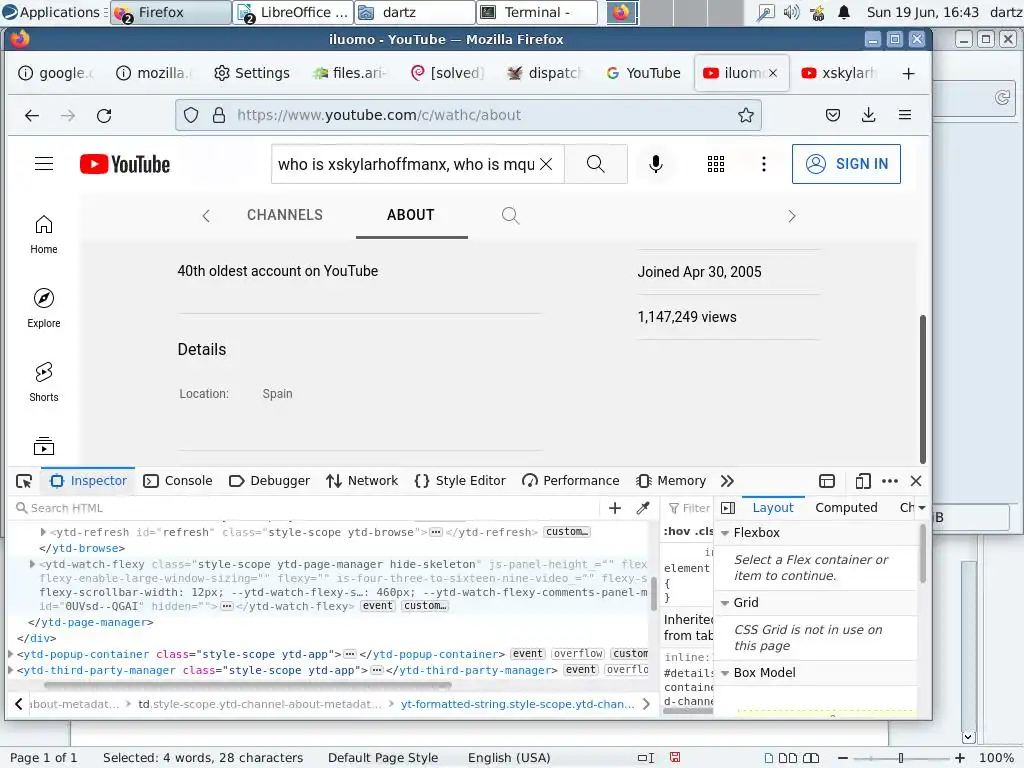Open YouTube apps grid
The width and height of the screenshot is (1024, 768).
716,164
